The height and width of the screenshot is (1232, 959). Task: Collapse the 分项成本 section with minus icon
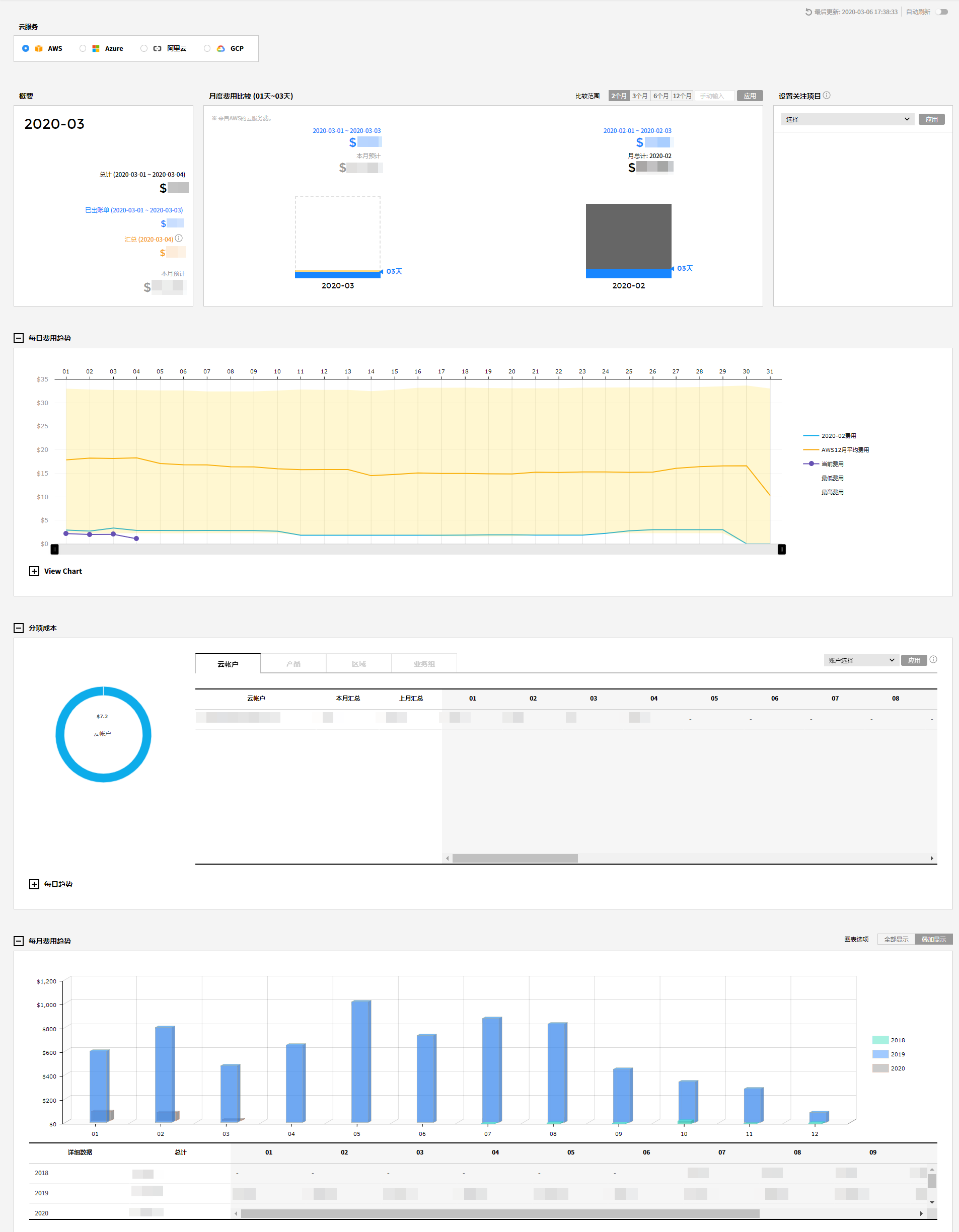coord(19,628)
